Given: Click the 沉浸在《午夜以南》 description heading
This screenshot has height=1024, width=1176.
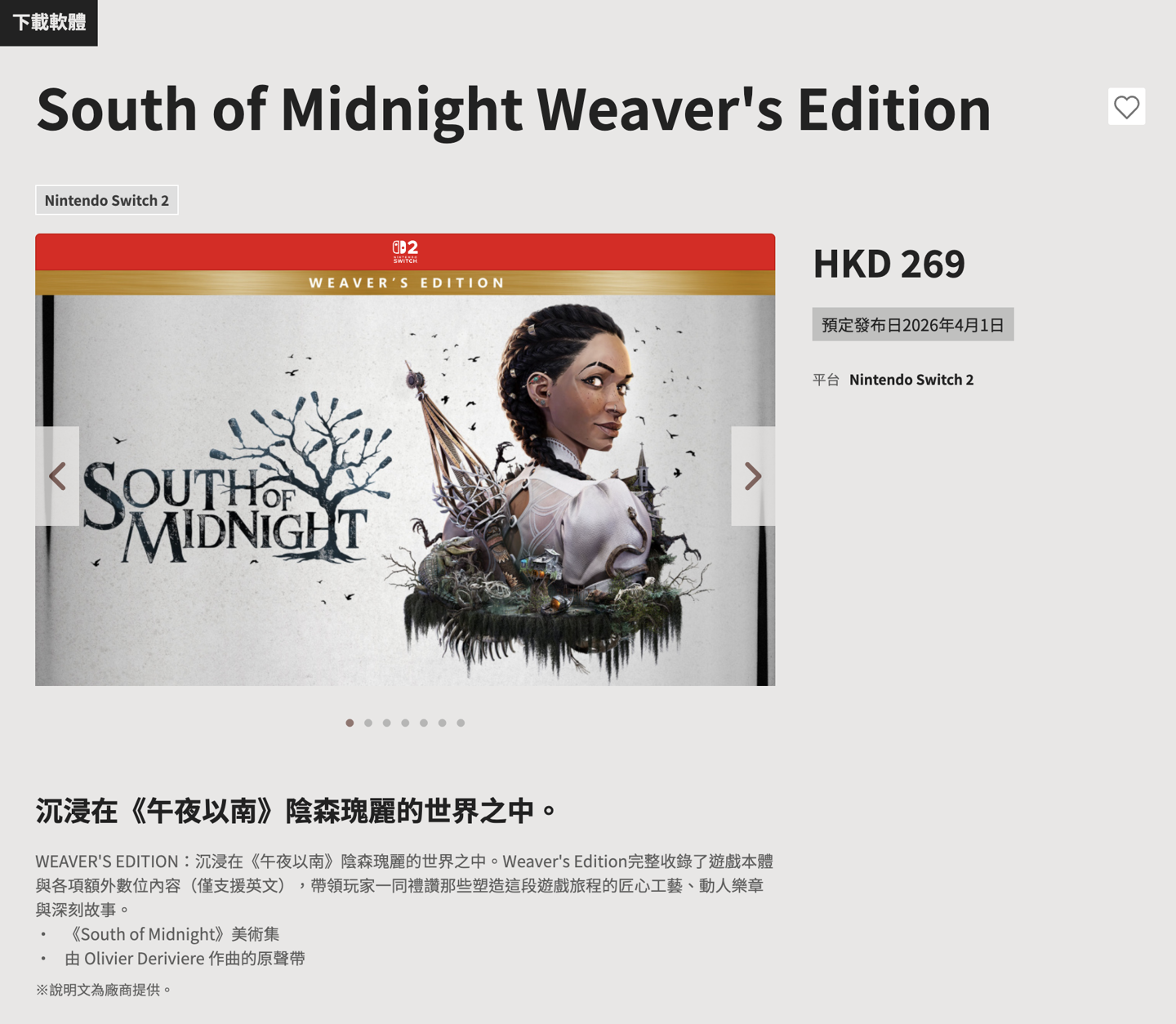Looking at the screenshot, I should [x=296, y=811].
